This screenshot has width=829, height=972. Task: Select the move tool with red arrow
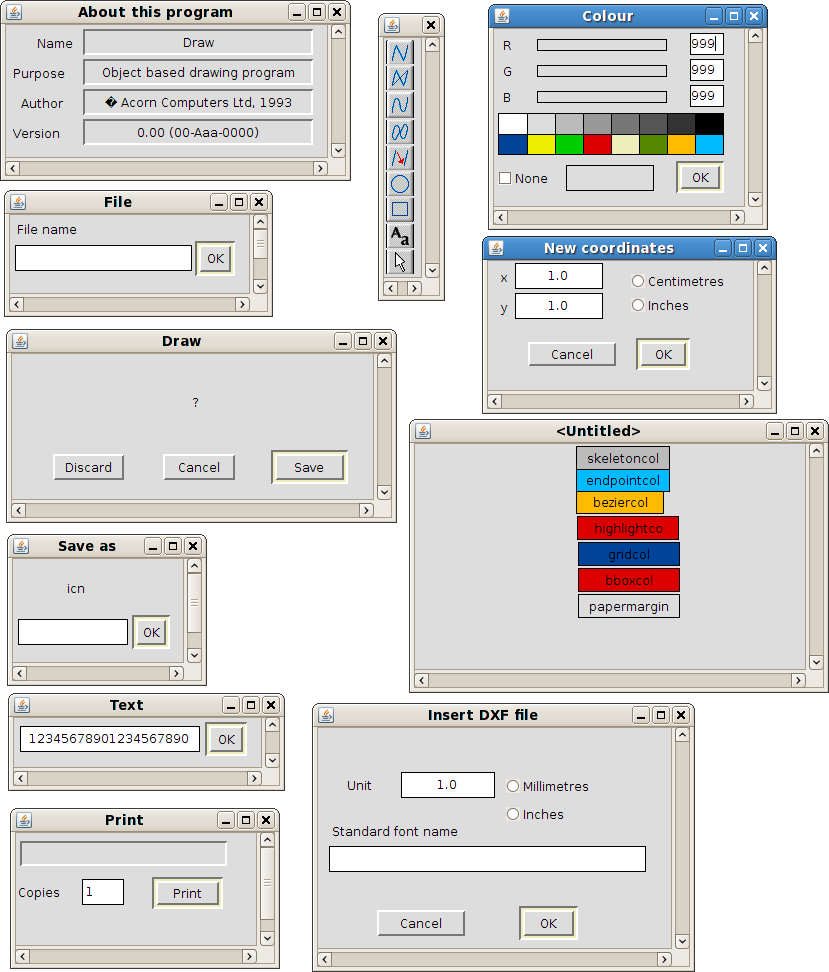pos(400,158)
